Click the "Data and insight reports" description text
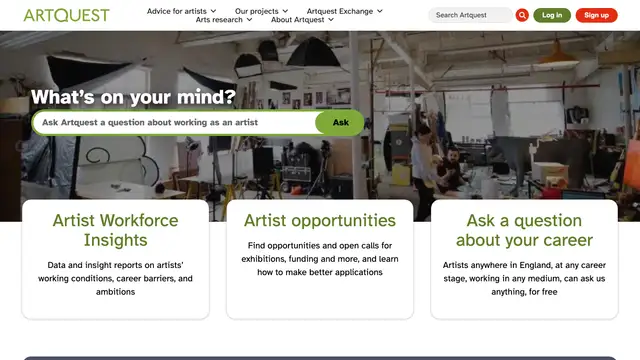The image size is (640, 360). pos(116,278)
